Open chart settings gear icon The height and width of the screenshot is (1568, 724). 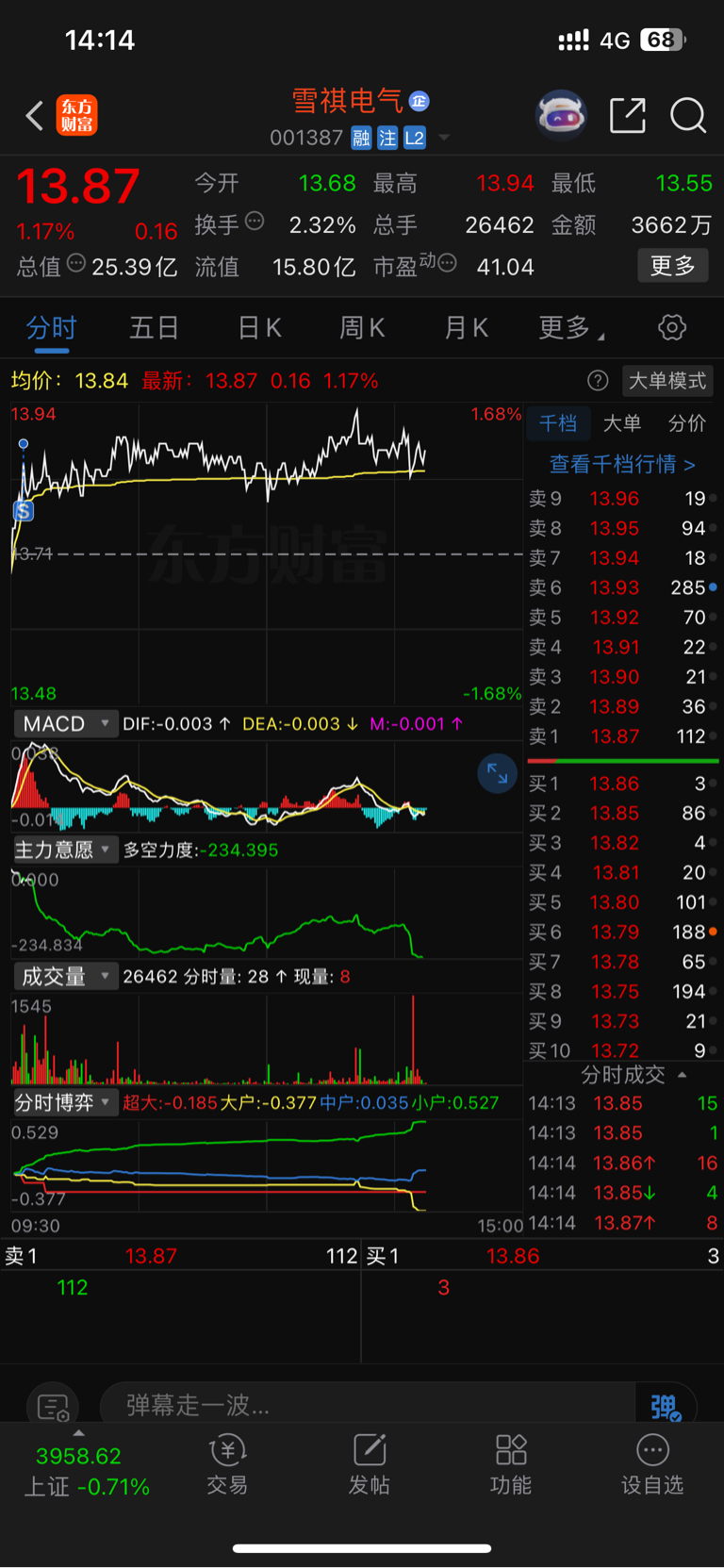click(671, 328)
